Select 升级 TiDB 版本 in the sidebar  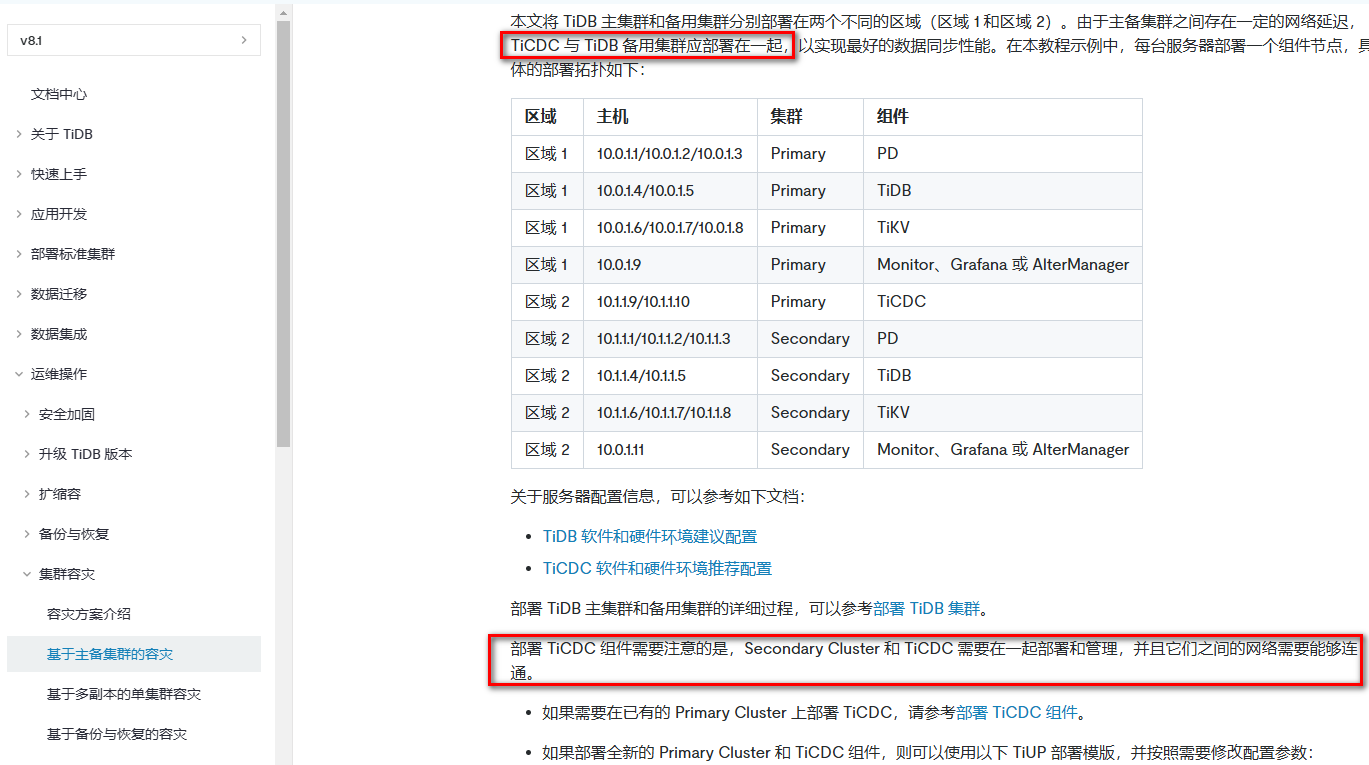[86, 454]
